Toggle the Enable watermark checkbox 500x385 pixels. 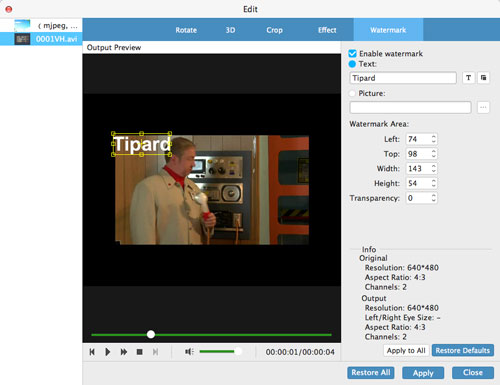tap(352, 53)
